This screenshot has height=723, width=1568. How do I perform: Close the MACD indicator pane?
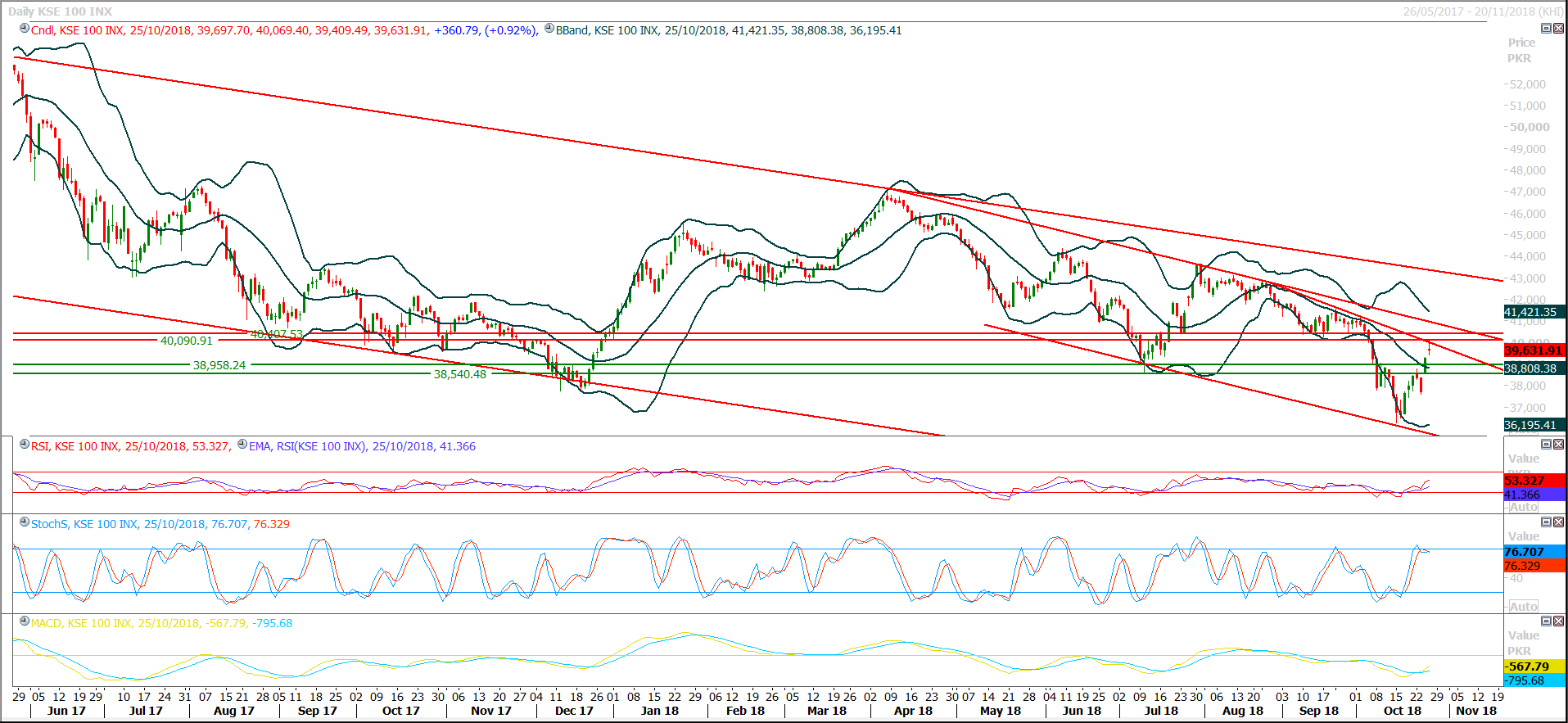pyautogui.click(x=1558, y=621)
